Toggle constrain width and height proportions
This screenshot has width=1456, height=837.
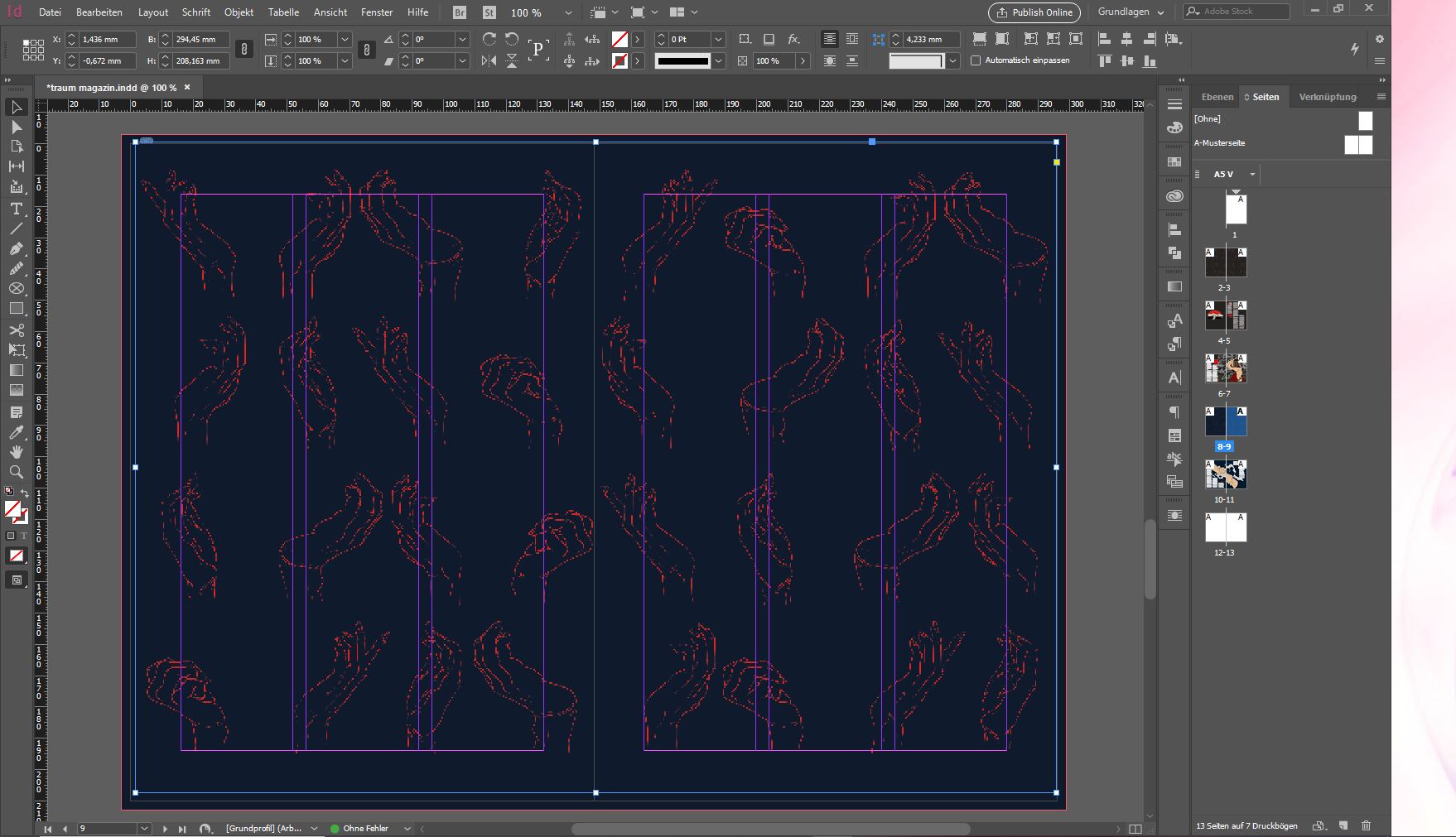coord(243,50)
